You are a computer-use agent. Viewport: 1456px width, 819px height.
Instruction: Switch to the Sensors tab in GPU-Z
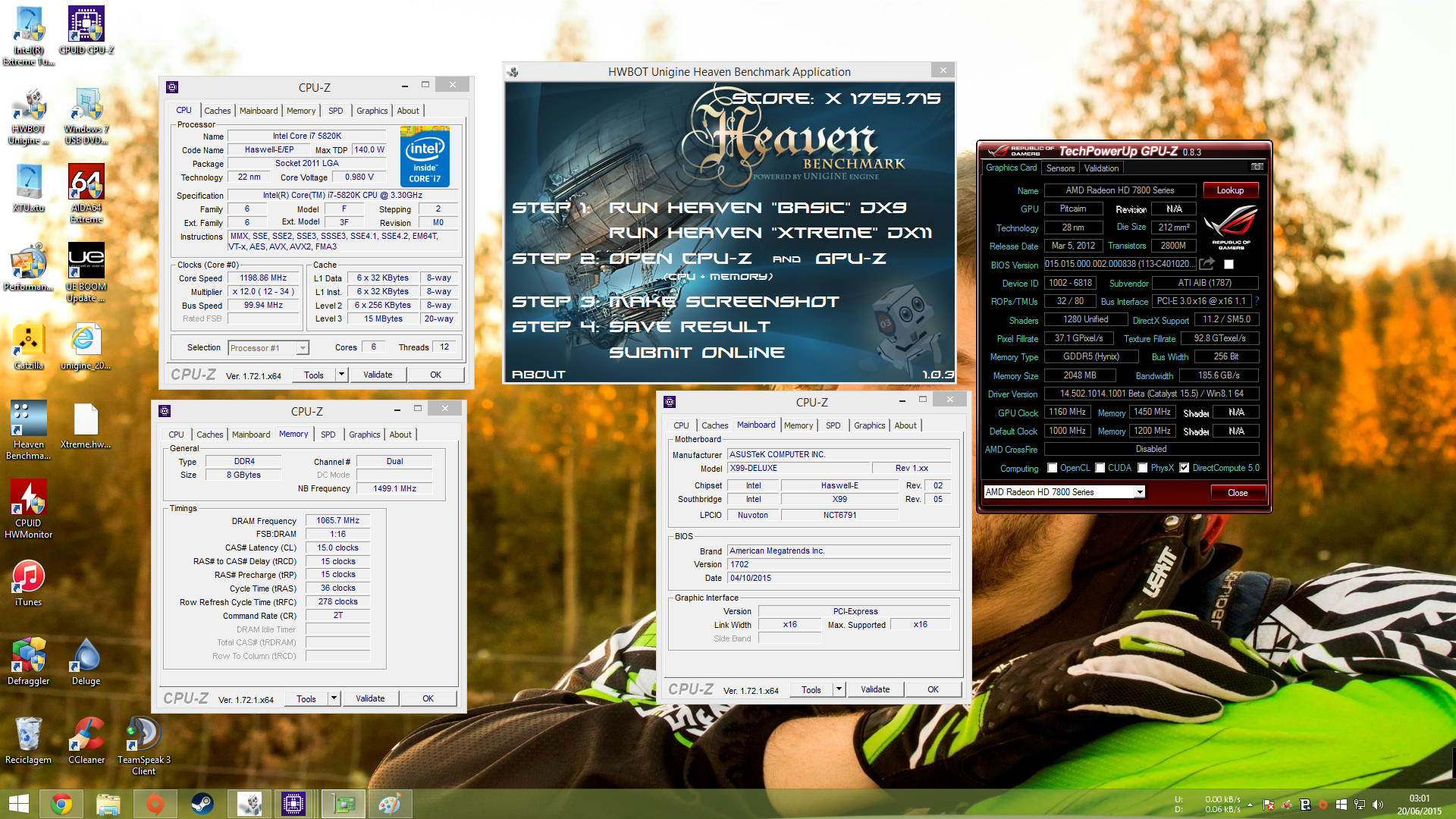coord(1060,168)
